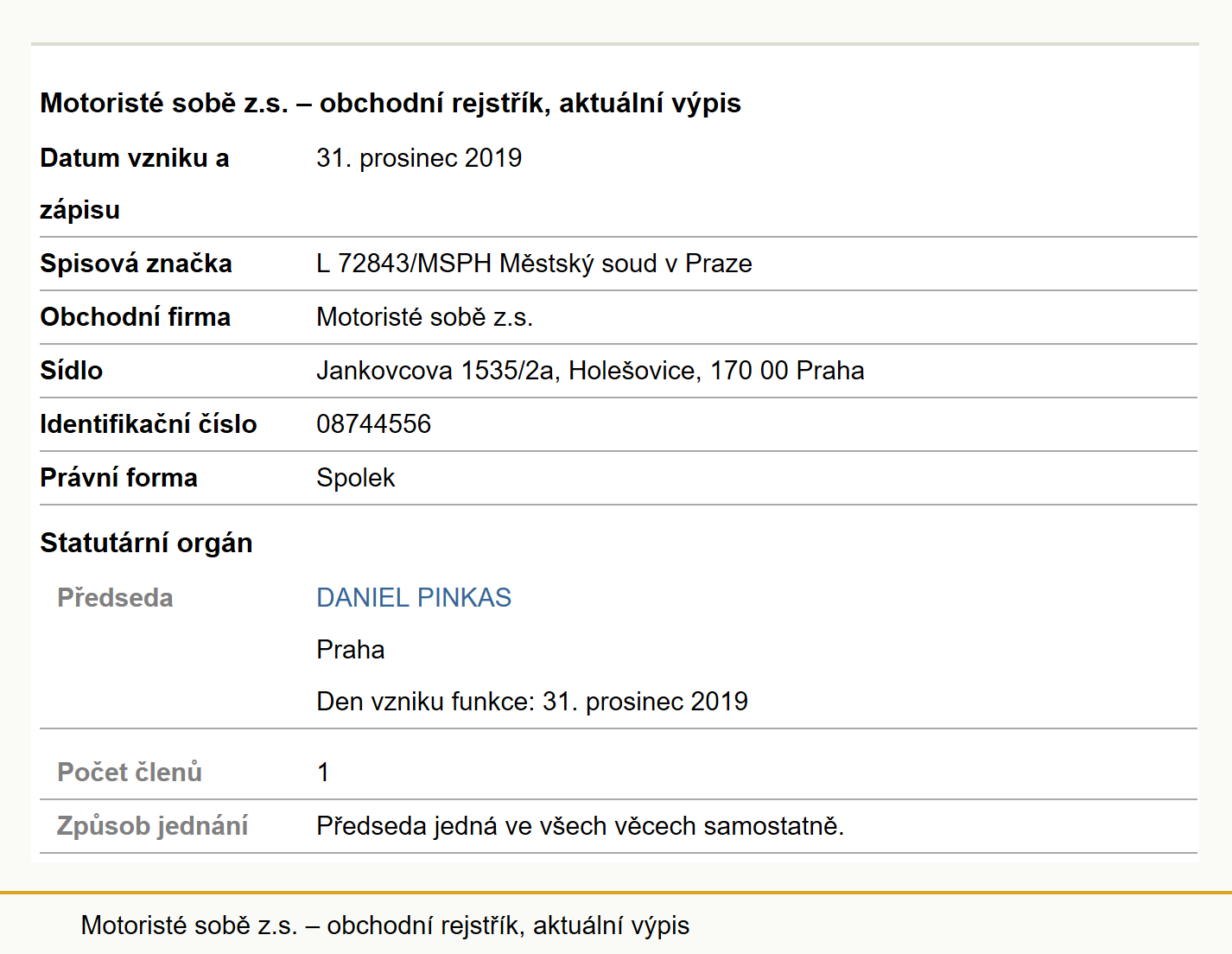Click the Den vzniku funkce line

[x=532, y=701]
